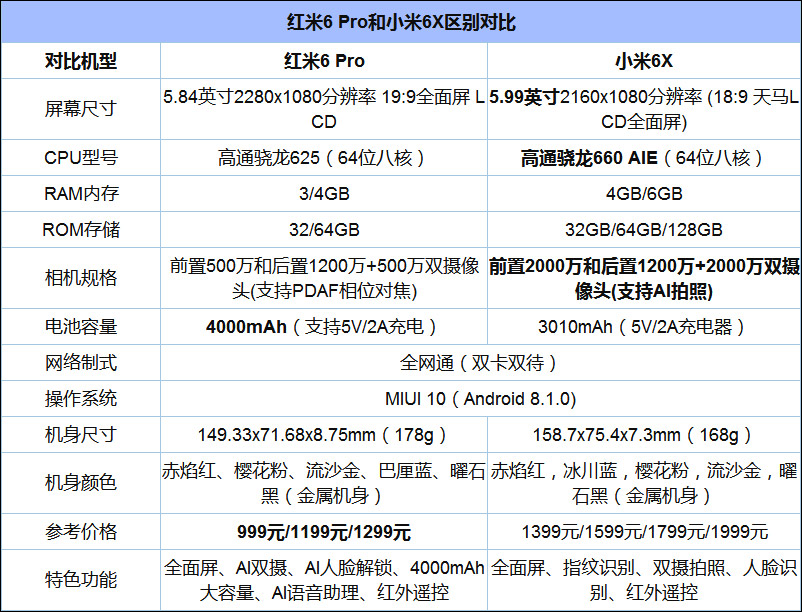Select the 操作系统 row label

tap(81, 399)
